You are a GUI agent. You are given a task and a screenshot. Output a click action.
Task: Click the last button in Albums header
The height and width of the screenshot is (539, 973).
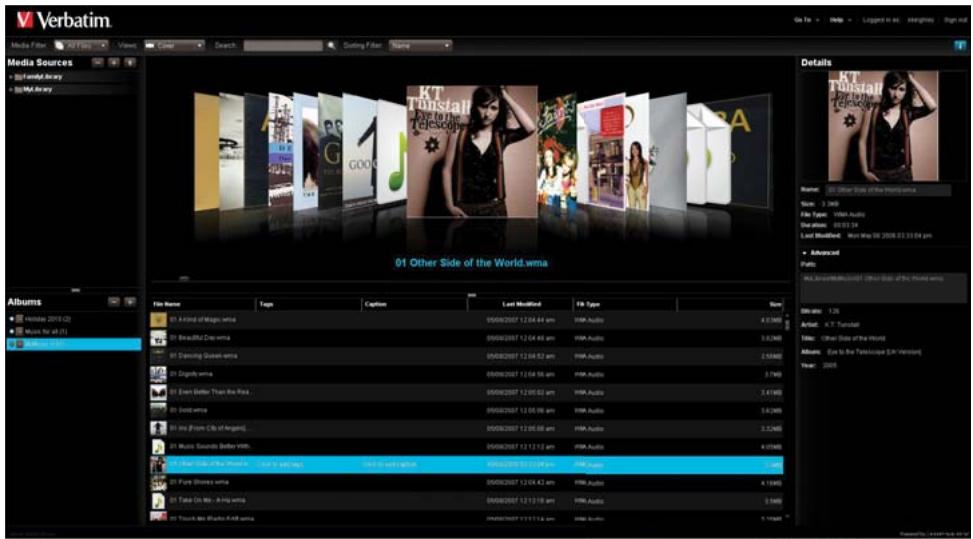pos(130,301)
